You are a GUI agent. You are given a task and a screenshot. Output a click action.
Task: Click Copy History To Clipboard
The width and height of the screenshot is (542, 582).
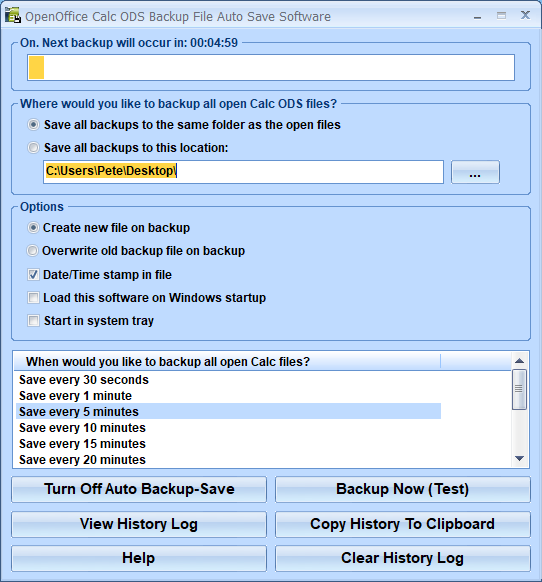[402, 524]
